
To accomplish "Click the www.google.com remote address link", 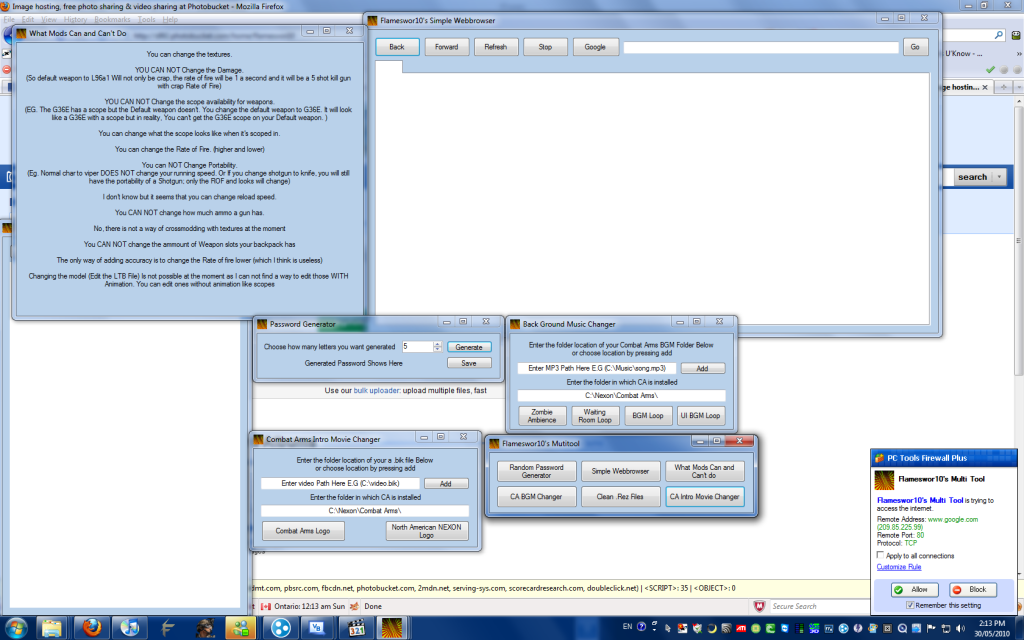I will (953, 520).
